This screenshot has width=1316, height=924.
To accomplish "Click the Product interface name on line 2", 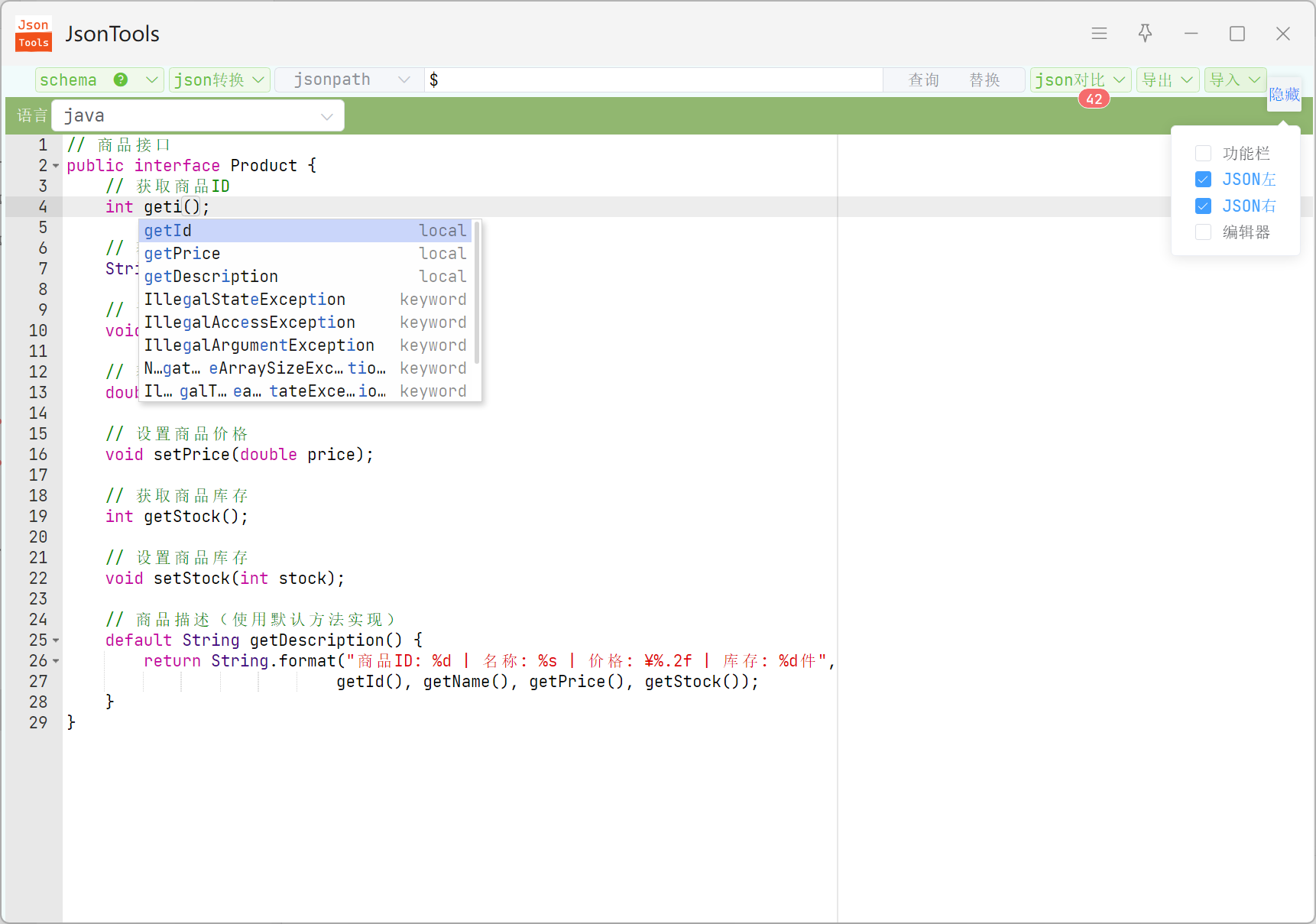I will click(264, 166).
